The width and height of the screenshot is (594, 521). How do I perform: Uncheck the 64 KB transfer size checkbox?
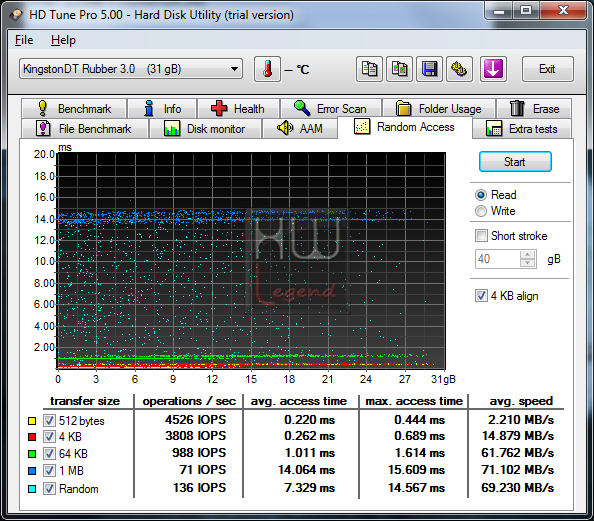pyautogui.click(x=49, y=453)
